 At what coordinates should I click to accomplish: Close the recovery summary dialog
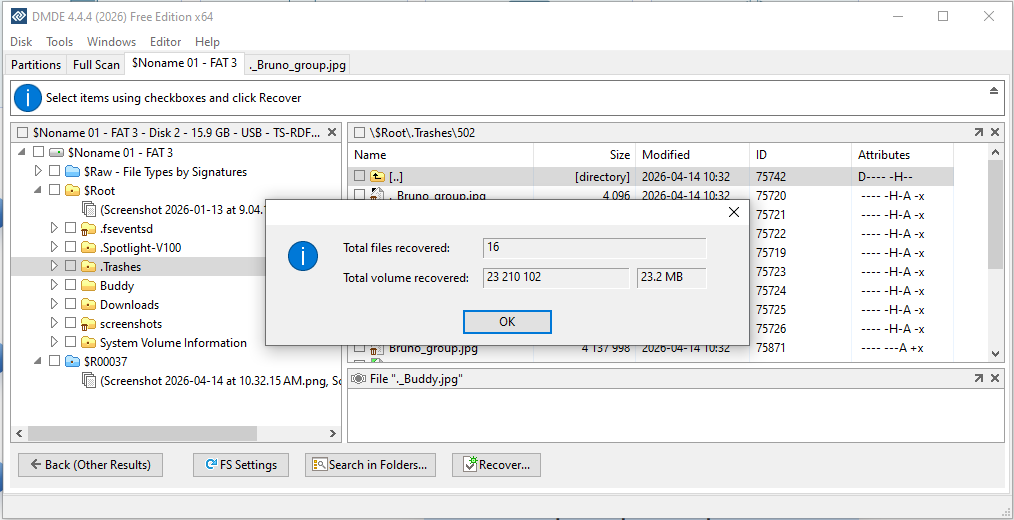tap(733, 212)
